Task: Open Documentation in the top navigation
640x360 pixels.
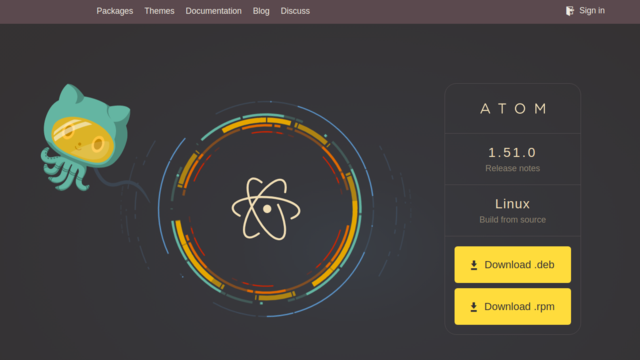Action: coord(213,11)
